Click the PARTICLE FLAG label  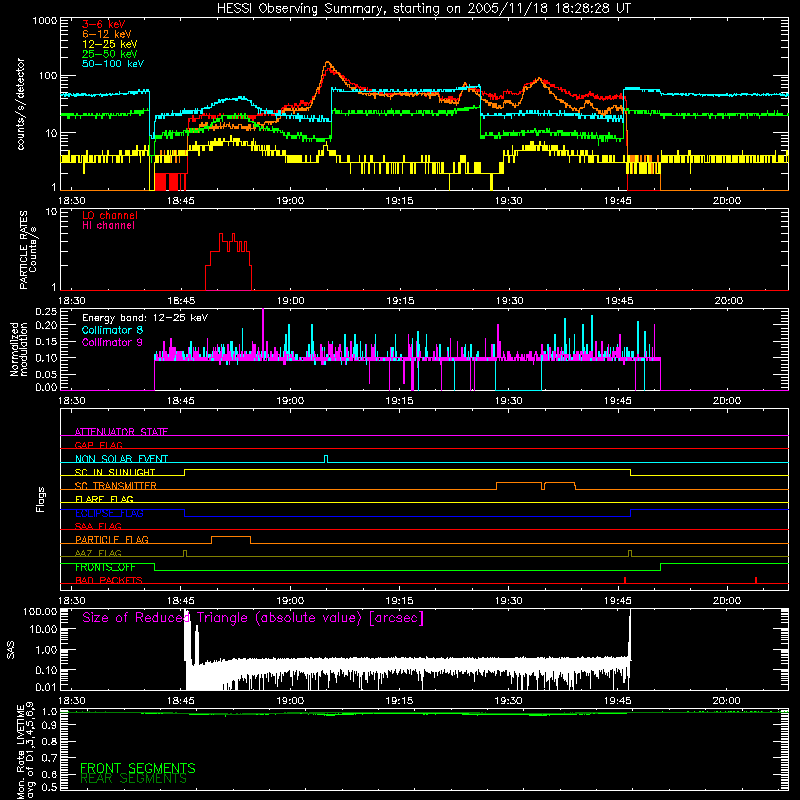tap(112, 539)
